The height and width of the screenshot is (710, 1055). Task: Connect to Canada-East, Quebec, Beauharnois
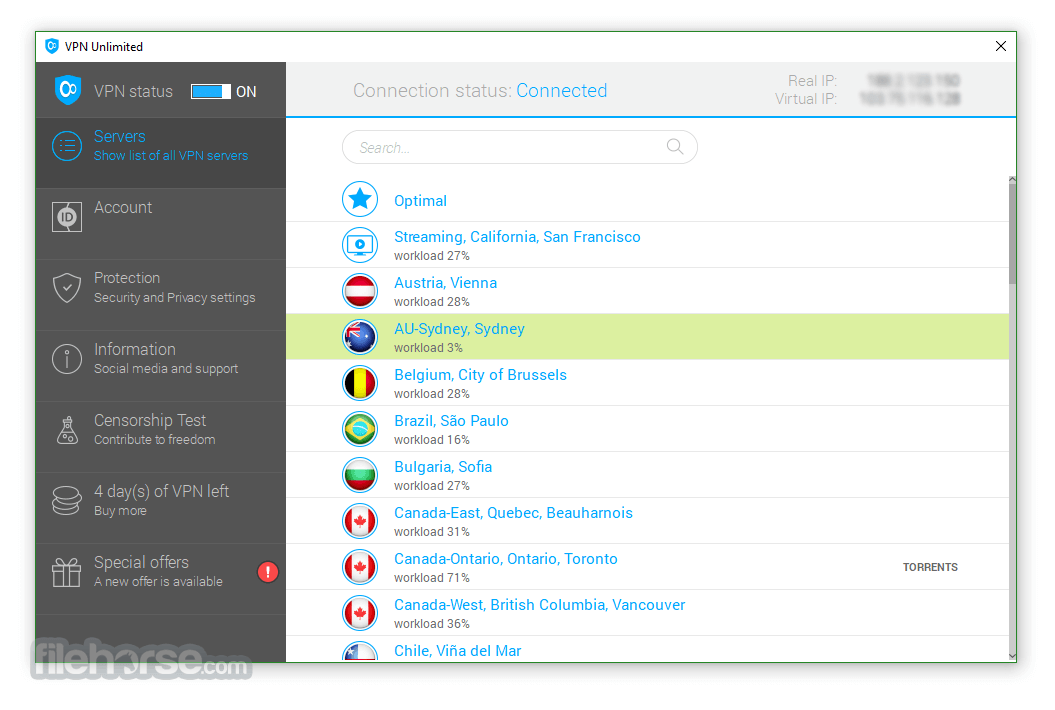(x=647, y=521)
